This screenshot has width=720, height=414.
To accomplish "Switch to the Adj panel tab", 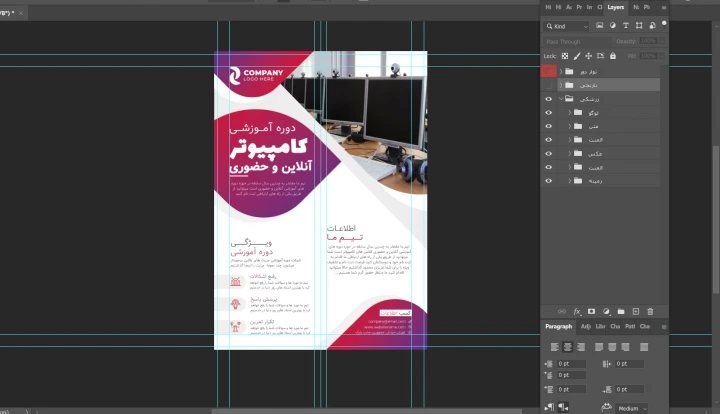I will pyautogui.click(x=586, y=326).
